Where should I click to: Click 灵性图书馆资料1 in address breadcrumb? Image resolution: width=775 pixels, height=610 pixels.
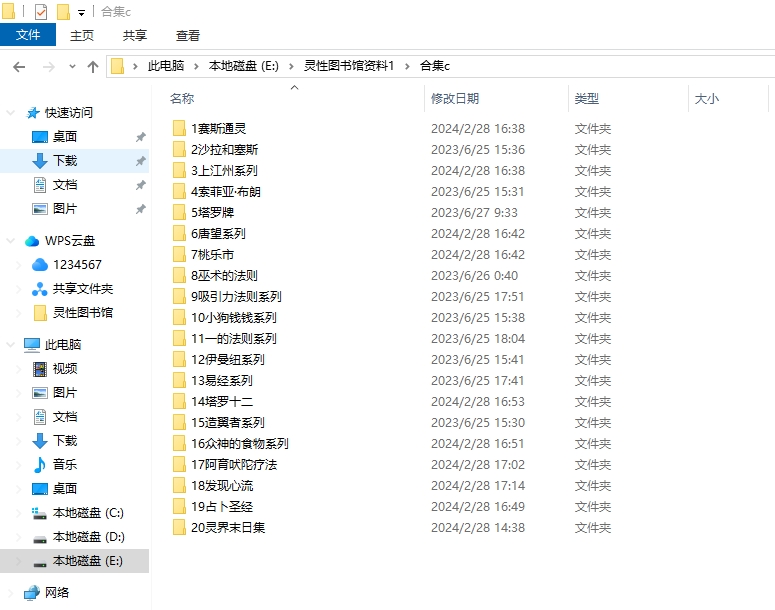[x=349, y=66]
